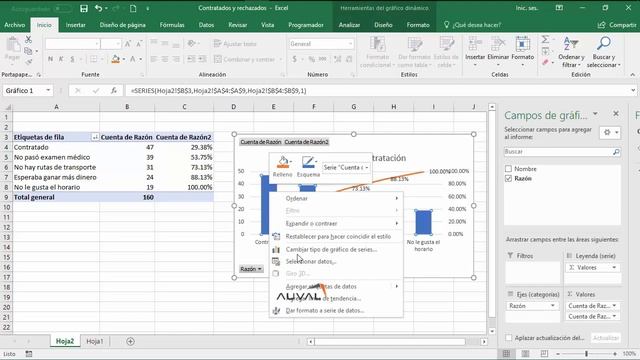Toggle the Autoguardado switch
The width and height of the screenshot is (640, 360).
pyautogui.click(x=62, y=9)
